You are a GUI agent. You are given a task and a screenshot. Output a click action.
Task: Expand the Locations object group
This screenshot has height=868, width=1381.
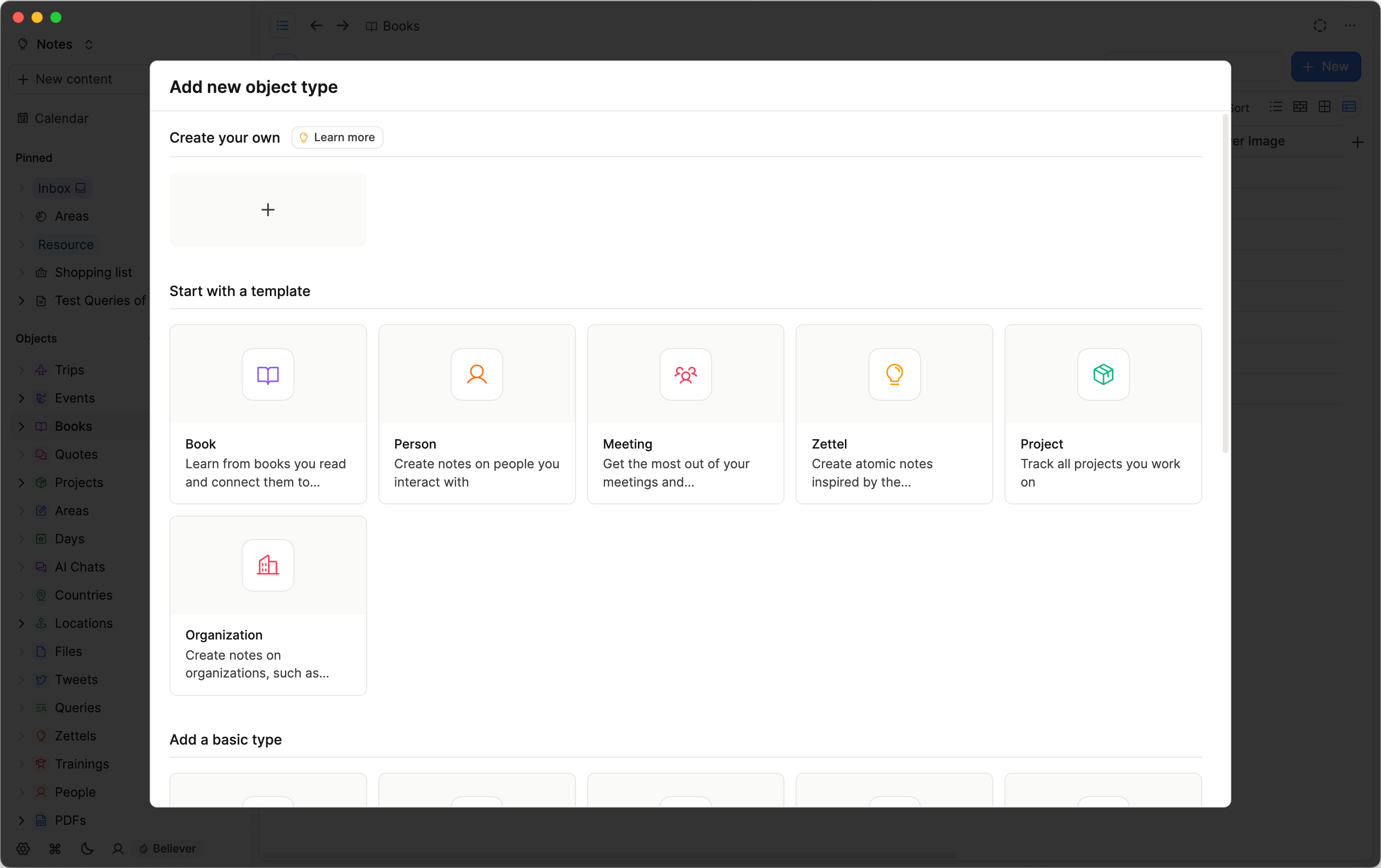coord(22,623)
